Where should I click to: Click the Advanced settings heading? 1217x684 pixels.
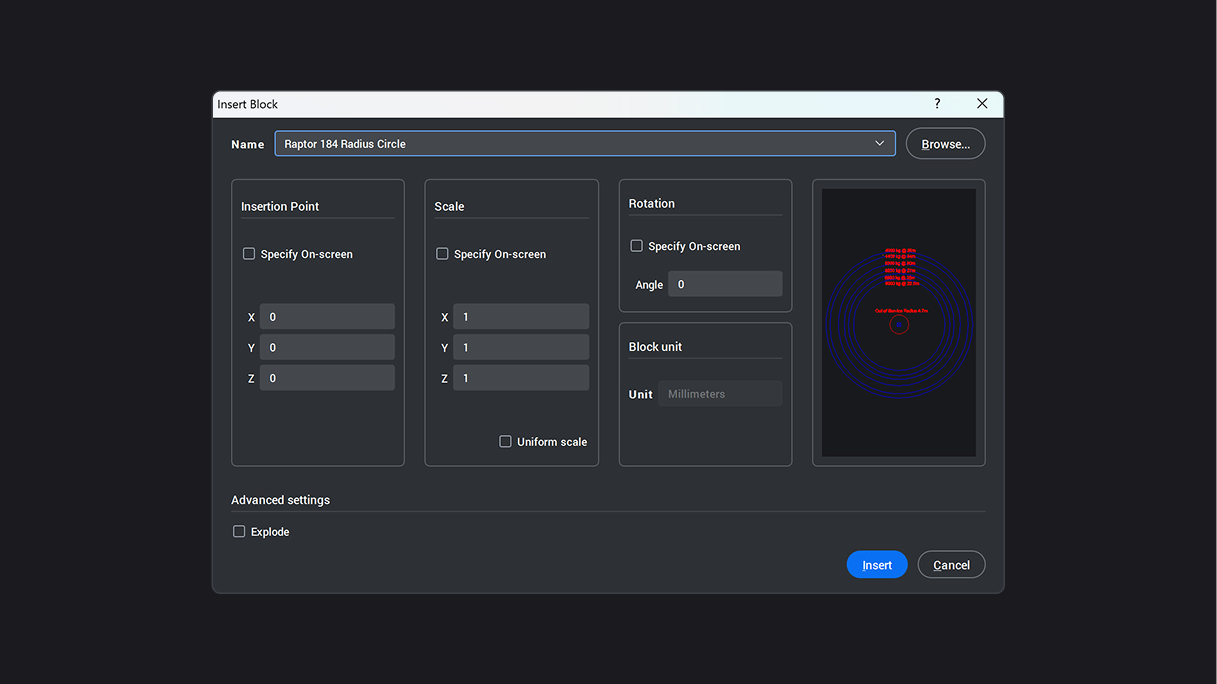tap(280, 500)
